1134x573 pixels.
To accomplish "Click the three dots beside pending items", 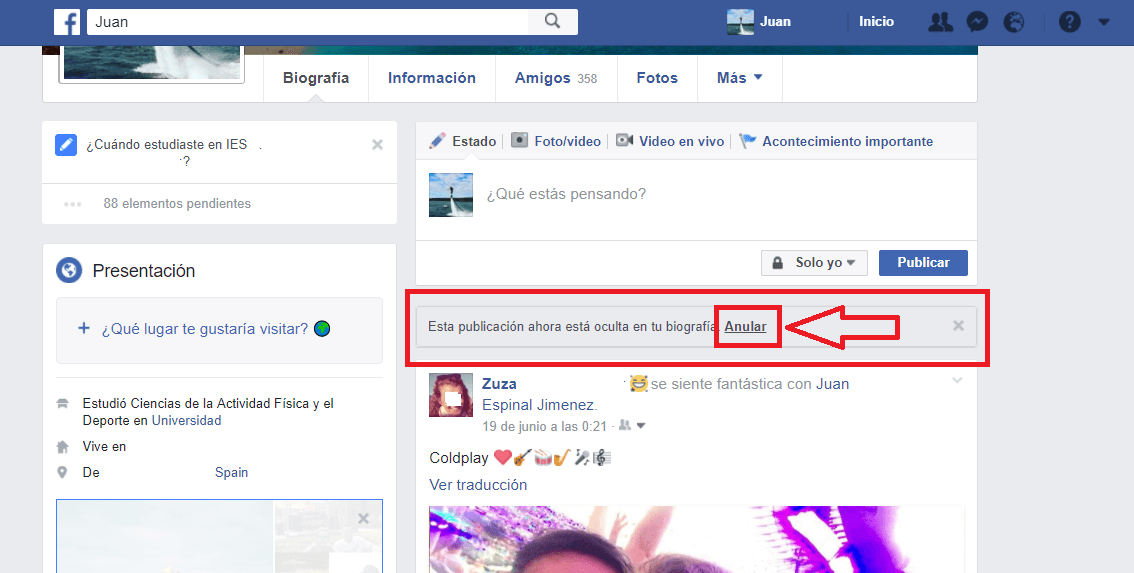I will coord(72,204).
